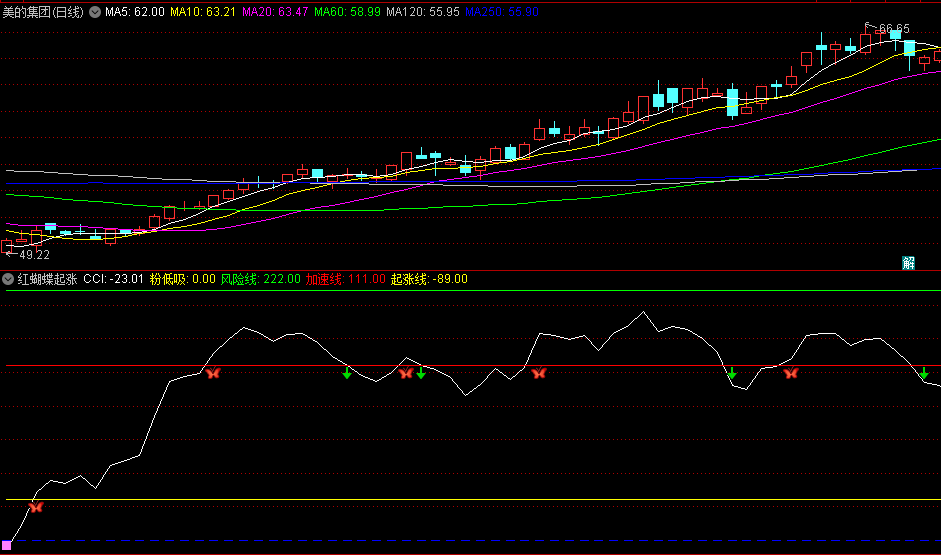Click the 49.22 low price label
The image size is (941, 555).
tap(34, 255)
